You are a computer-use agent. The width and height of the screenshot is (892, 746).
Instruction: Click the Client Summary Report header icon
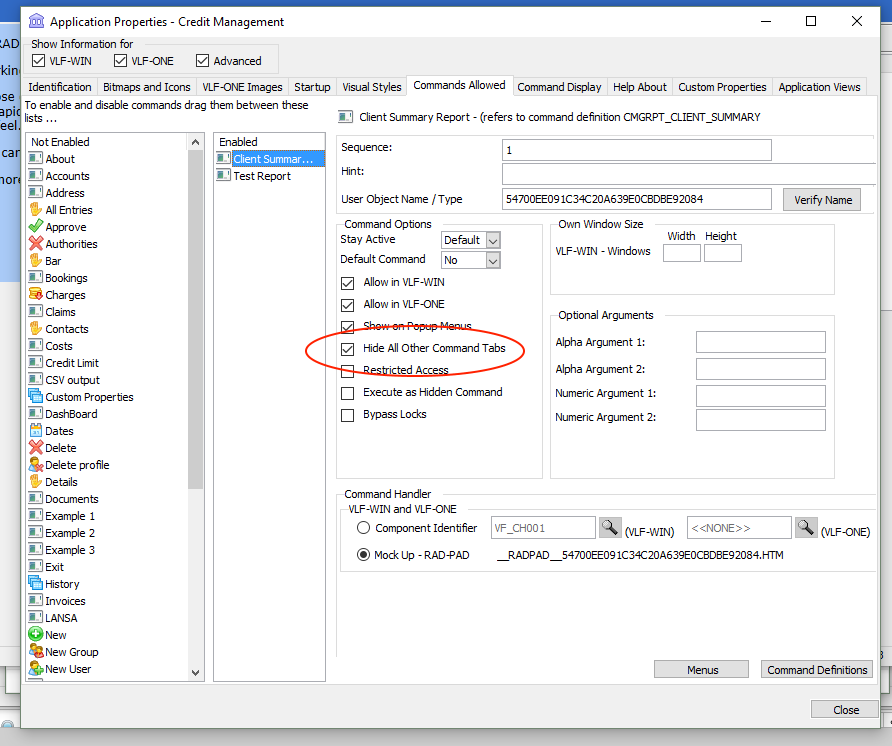(x=345, y=117)
